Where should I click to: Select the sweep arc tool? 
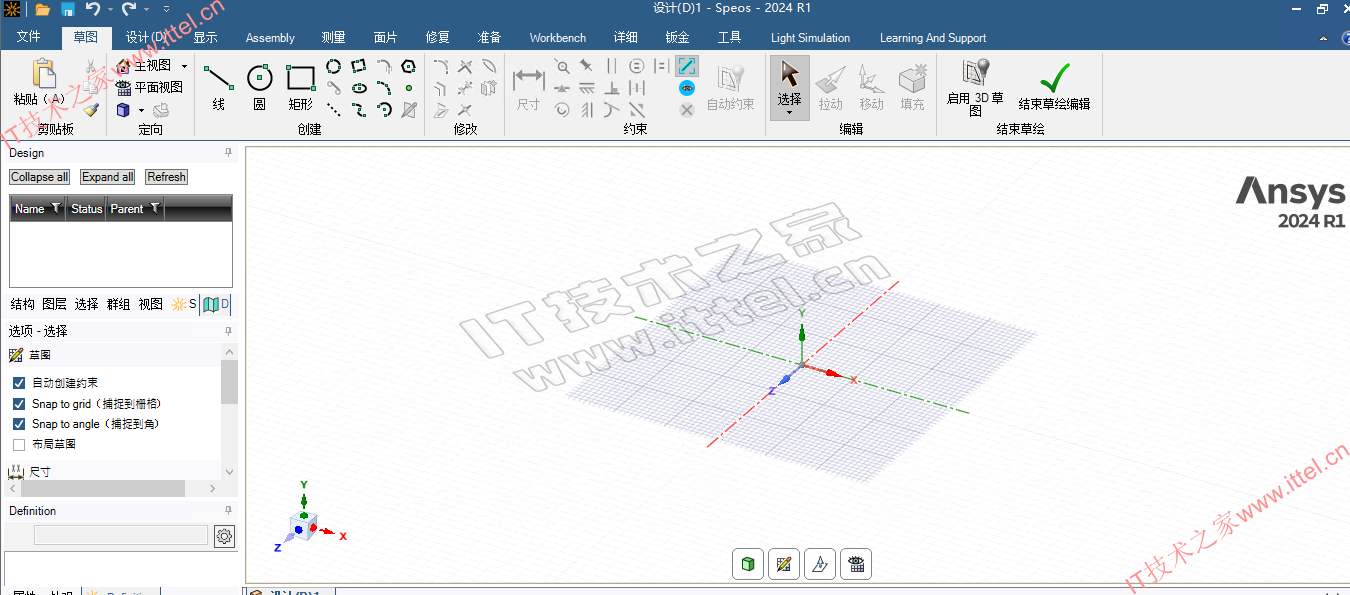pyautogui.click(x=384, y=110)
